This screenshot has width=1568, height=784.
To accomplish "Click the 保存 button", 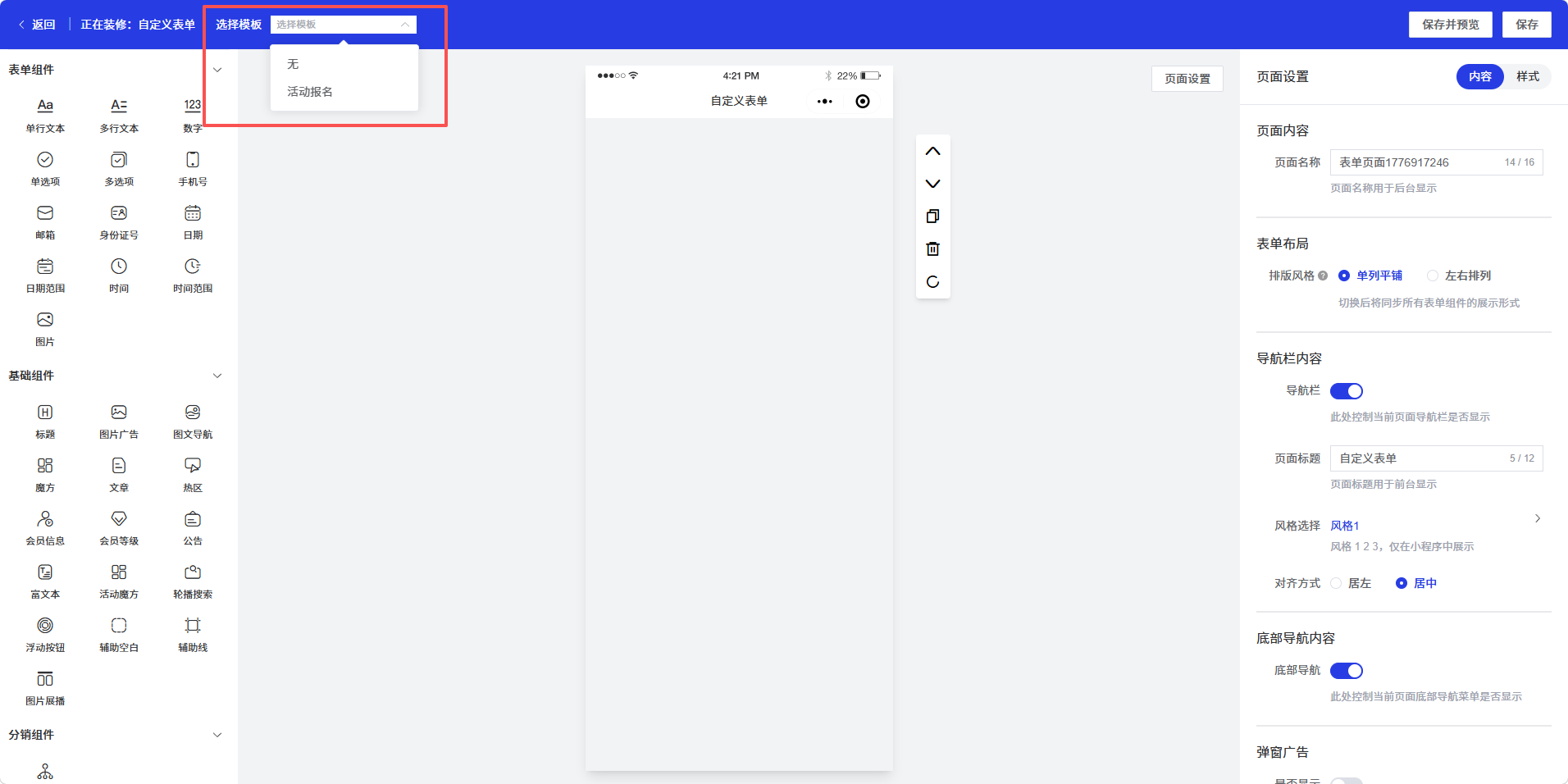I will [x=1527, y=25].
